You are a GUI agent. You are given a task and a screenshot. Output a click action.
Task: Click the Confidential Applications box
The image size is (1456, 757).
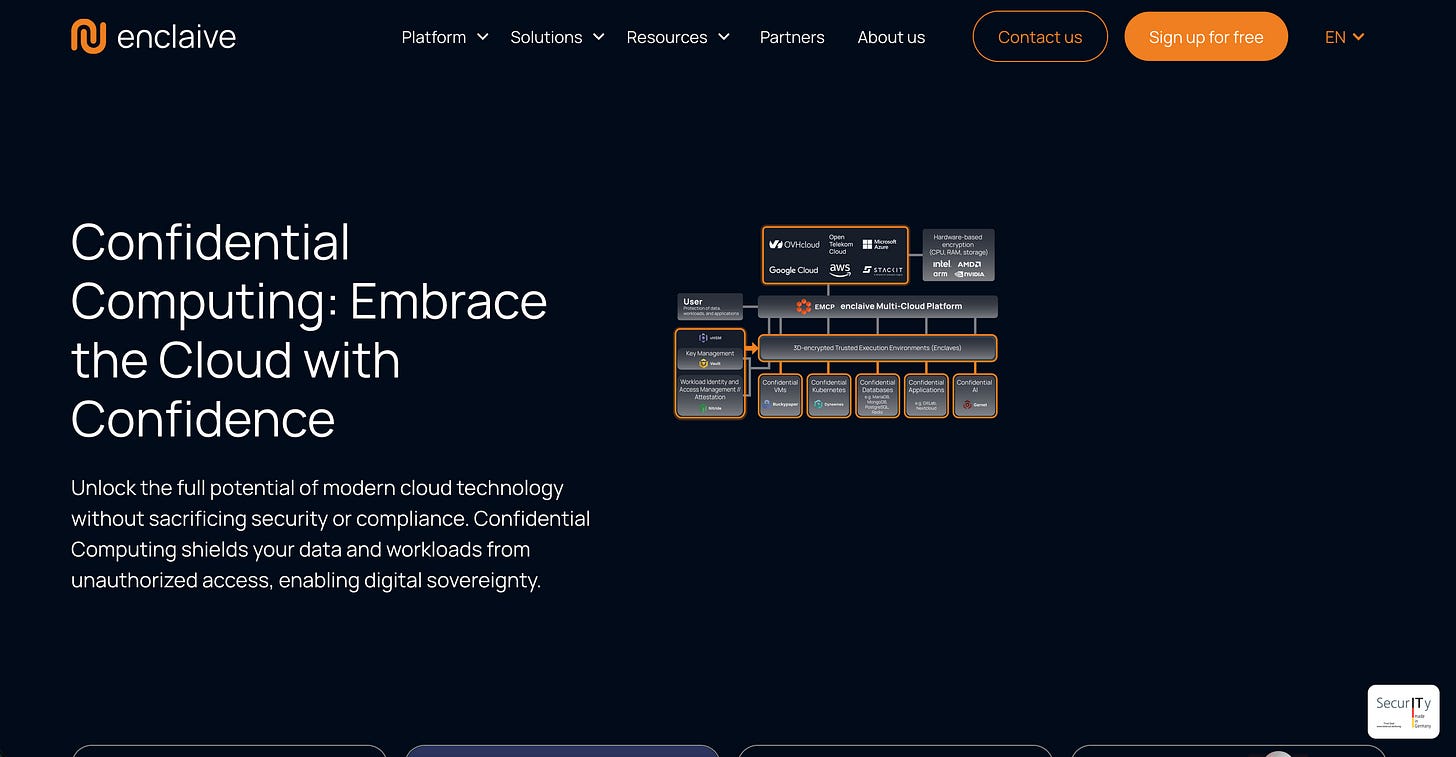coord(926,396)
